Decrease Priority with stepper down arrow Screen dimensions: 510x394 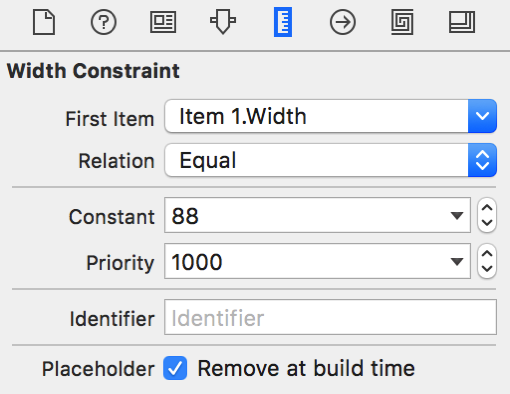487,269
